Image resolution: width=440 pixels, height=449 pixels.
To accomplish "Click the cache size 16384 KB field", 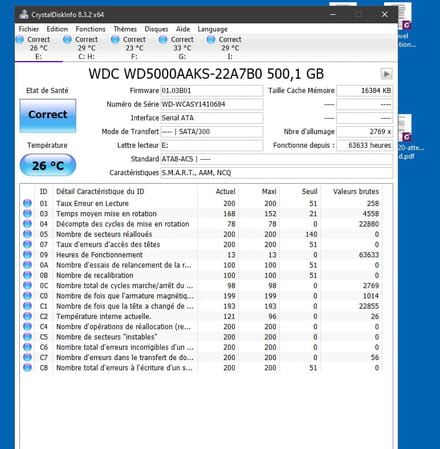I will 364,91.
